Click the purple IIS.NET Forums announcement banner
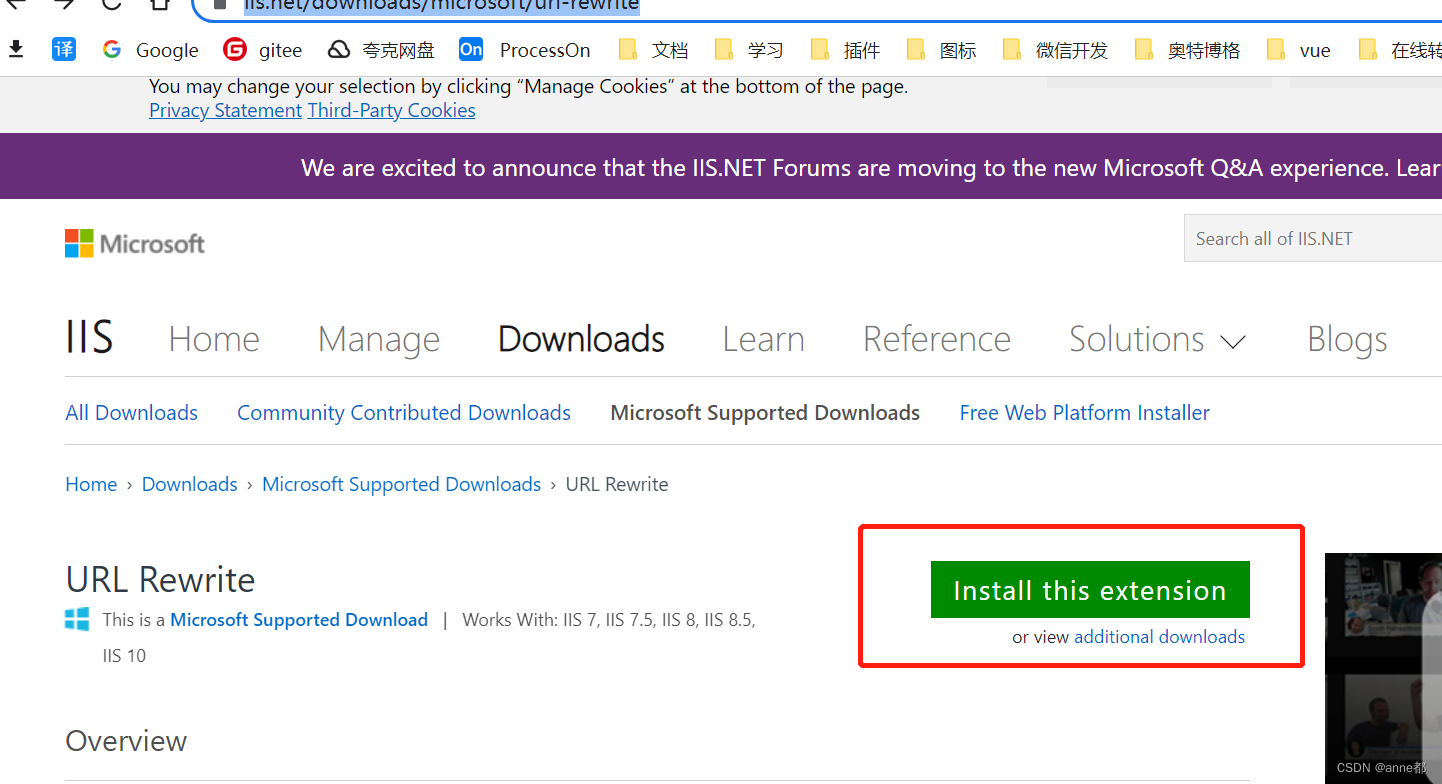Screen dimensions: 1442x784 721,166
